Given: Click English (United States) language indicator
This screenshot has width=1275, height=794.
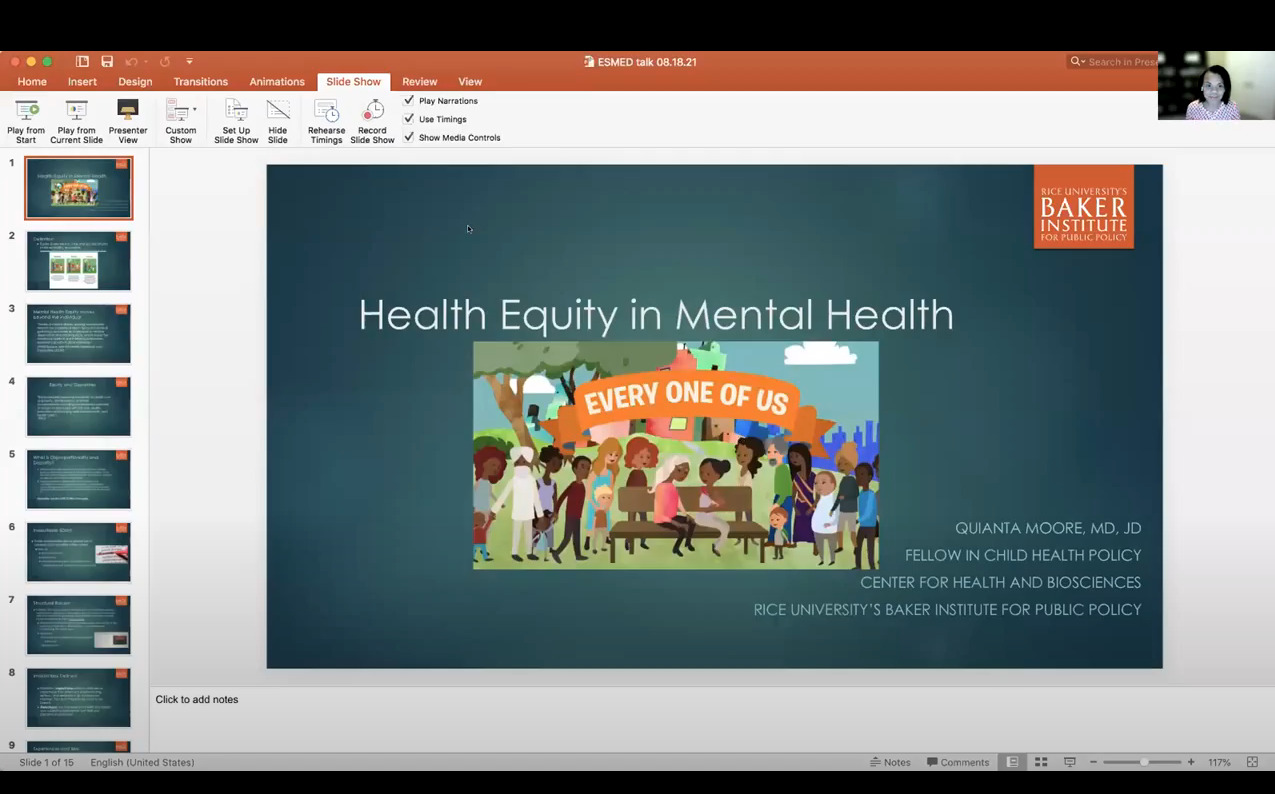Looking at the screenshot, I should tap(142, 762).
